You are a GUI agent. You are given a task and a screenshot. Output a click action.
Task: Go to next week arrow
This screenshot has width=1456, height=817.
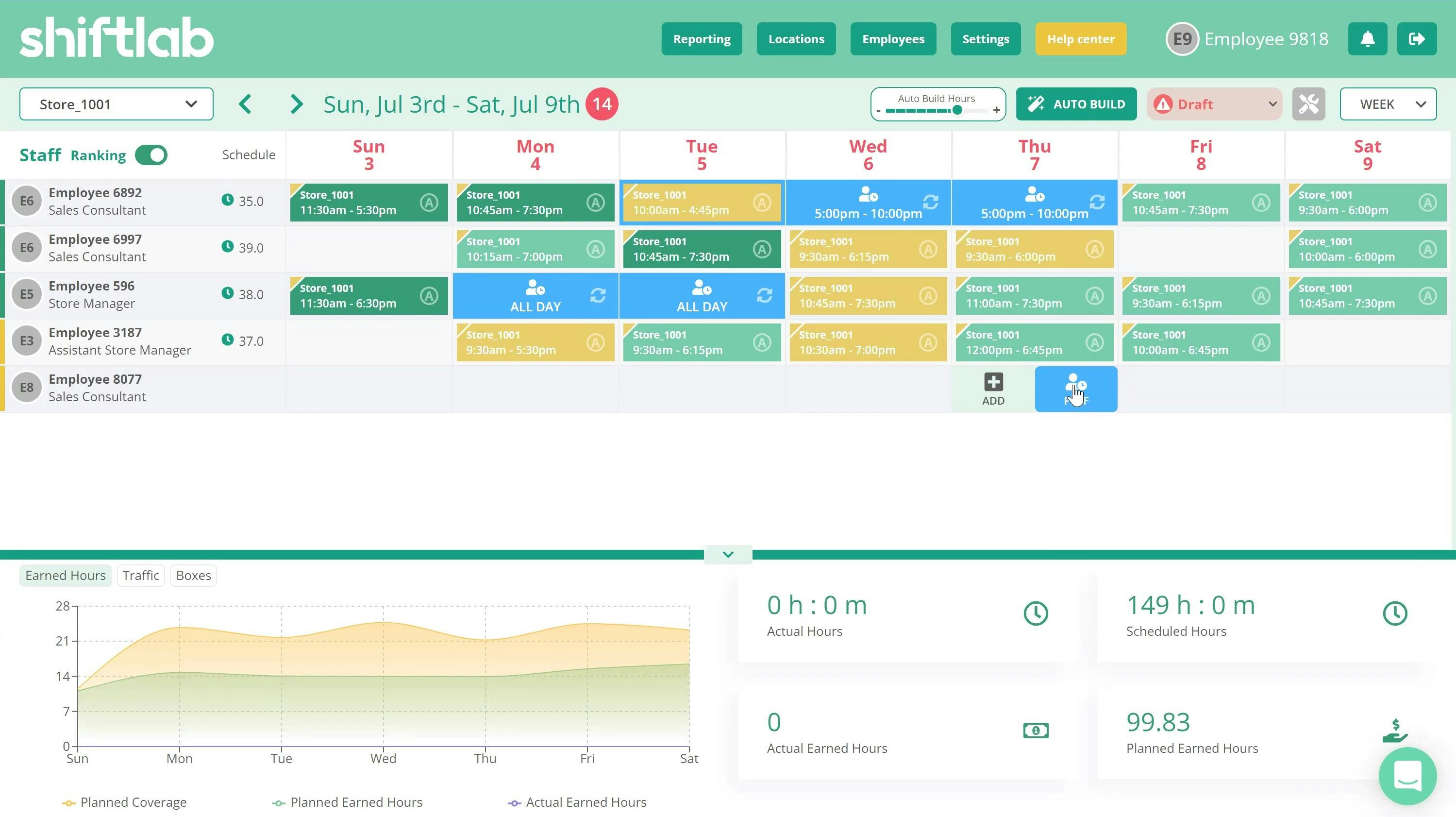click(296, 104)
